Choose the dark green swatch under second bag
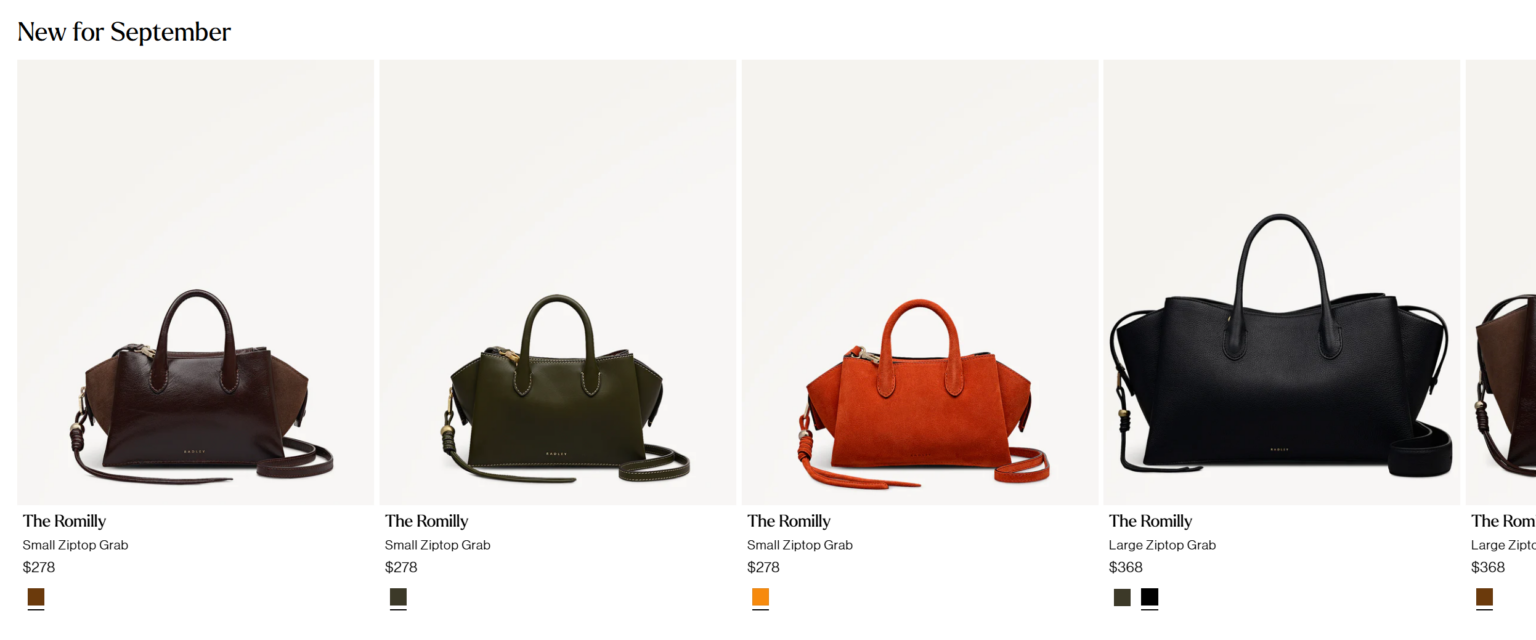The height and width of the screenshot is (640, 1536). [398, 597]
